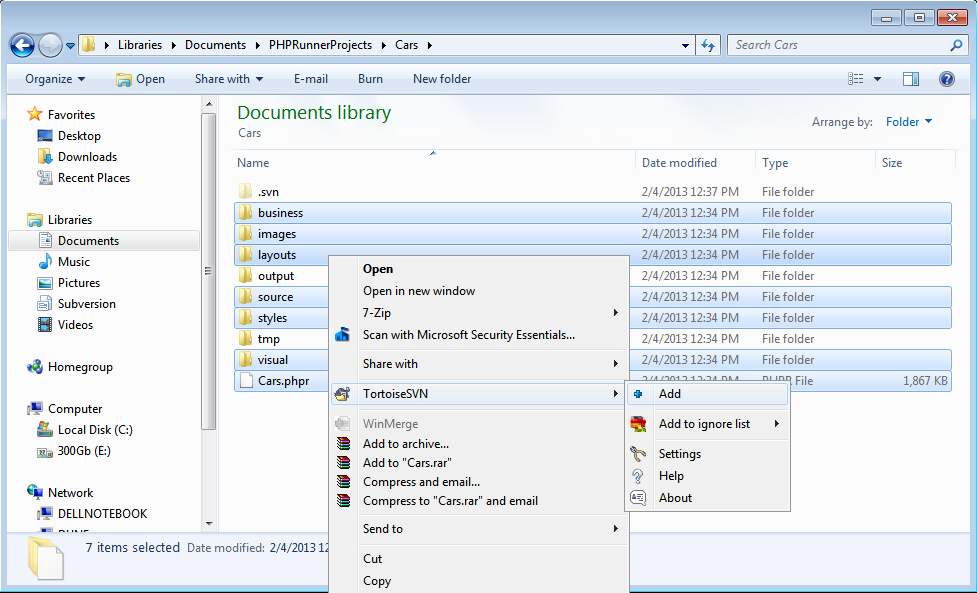Choose Scan with Microsoft Security Essentials

coord(479,335)
